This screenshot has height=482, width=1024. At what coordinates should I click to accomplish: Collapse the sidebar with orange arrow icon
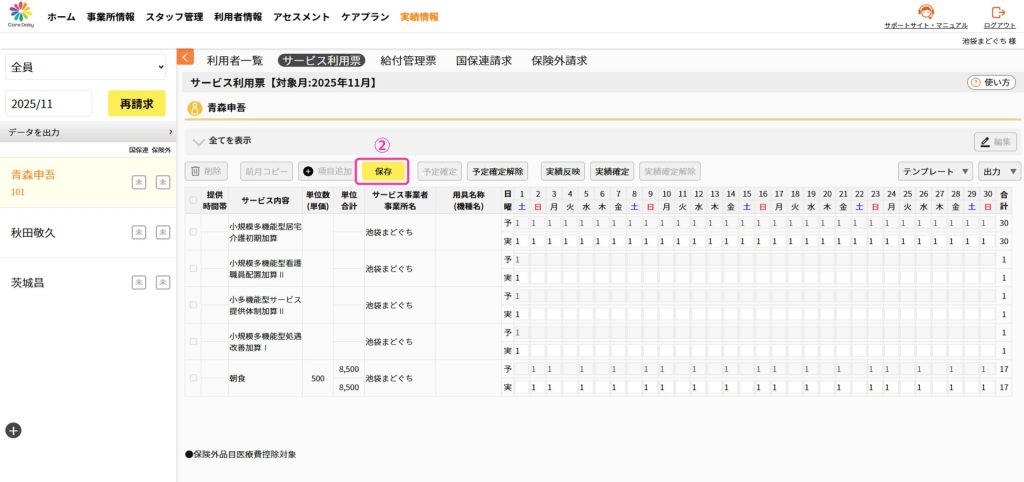pos(185,59)
